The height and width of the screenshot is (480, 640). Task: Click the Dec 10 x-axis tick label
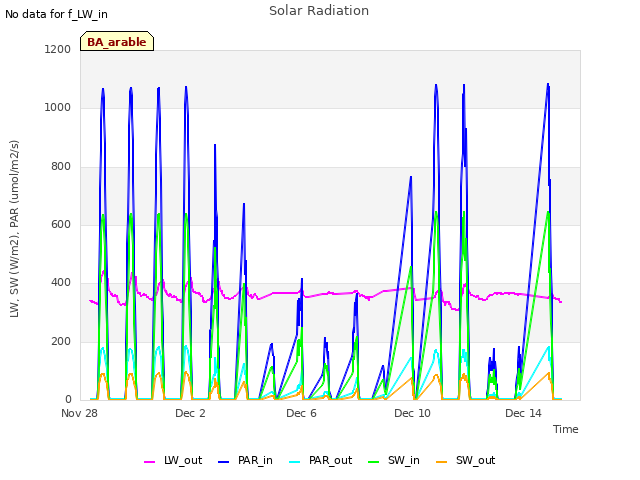coord(412,413)
